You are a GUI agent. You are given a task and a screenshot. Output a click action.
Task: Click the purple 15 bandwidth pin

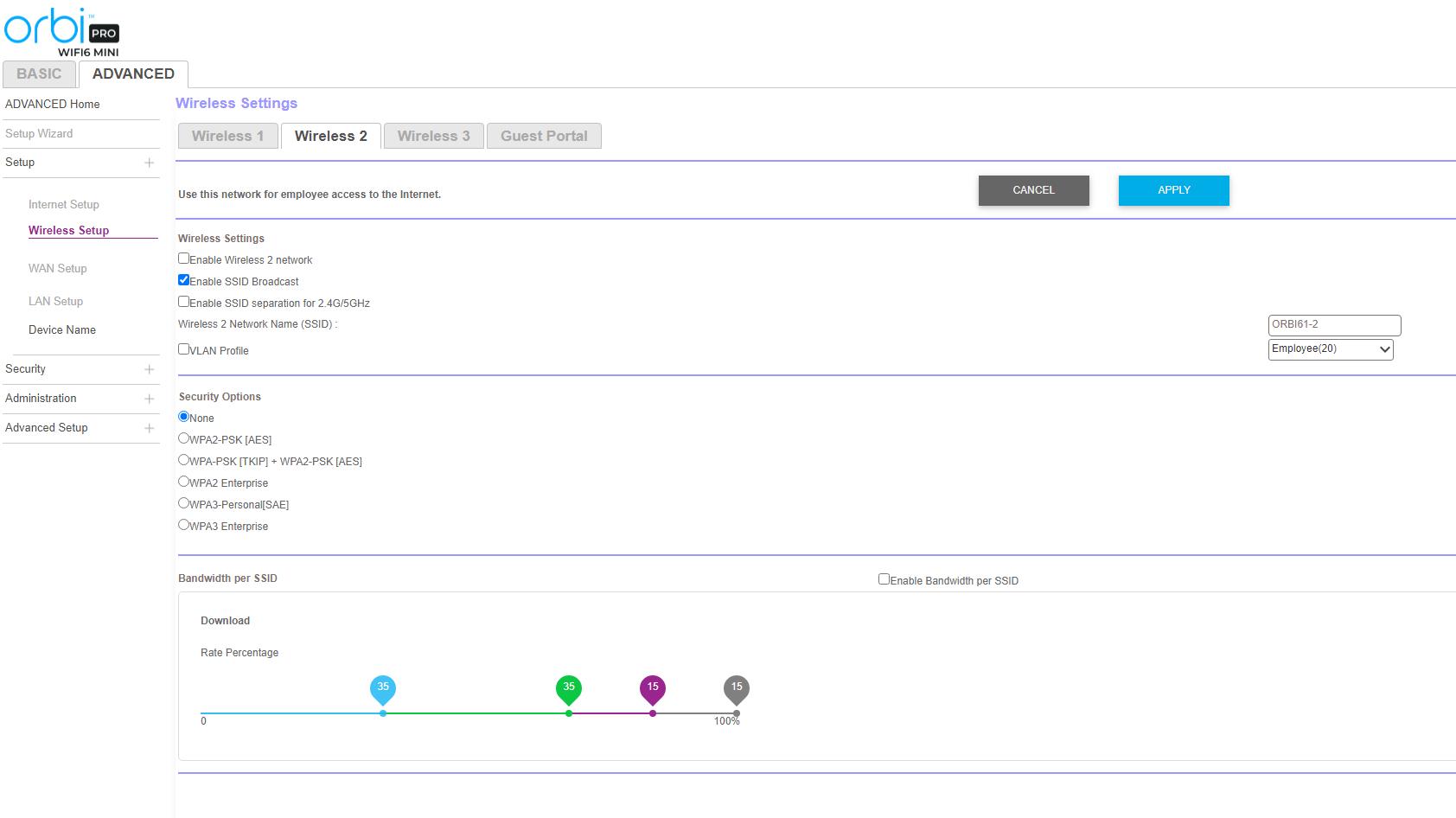pos(653,689)
